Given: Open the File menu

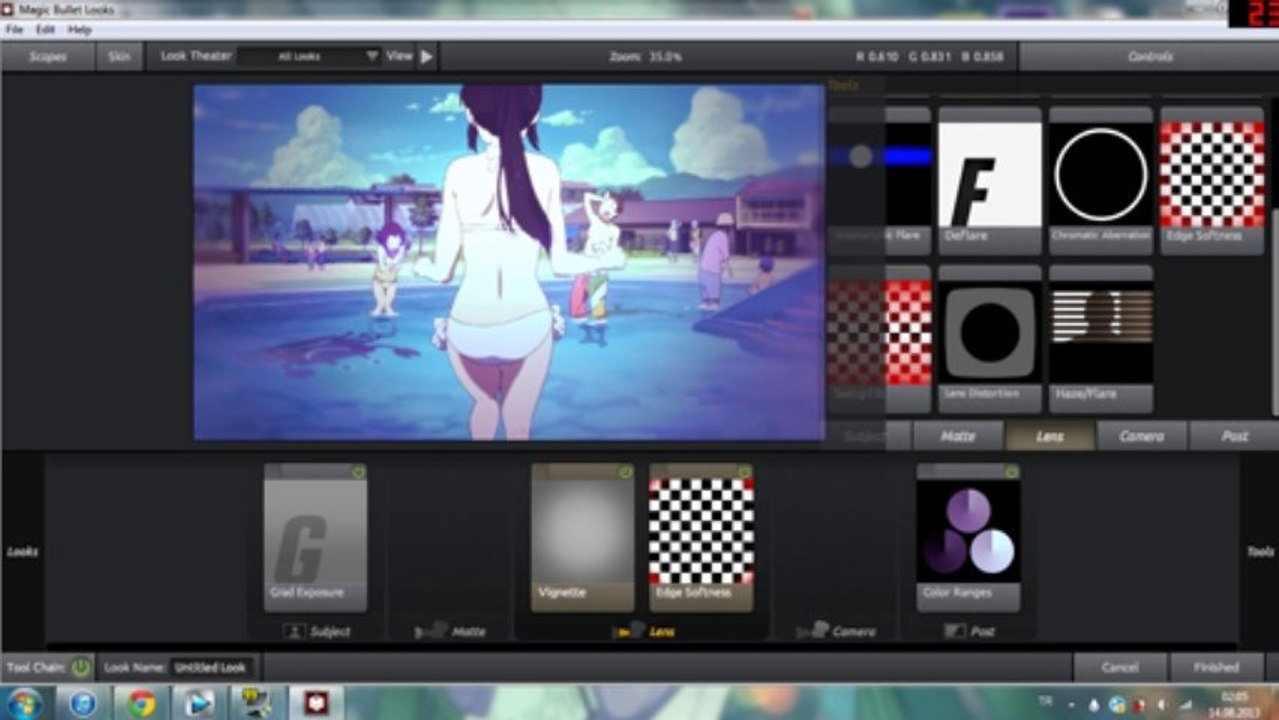Looking at the screenshot, I should click(x=14, y=30).
